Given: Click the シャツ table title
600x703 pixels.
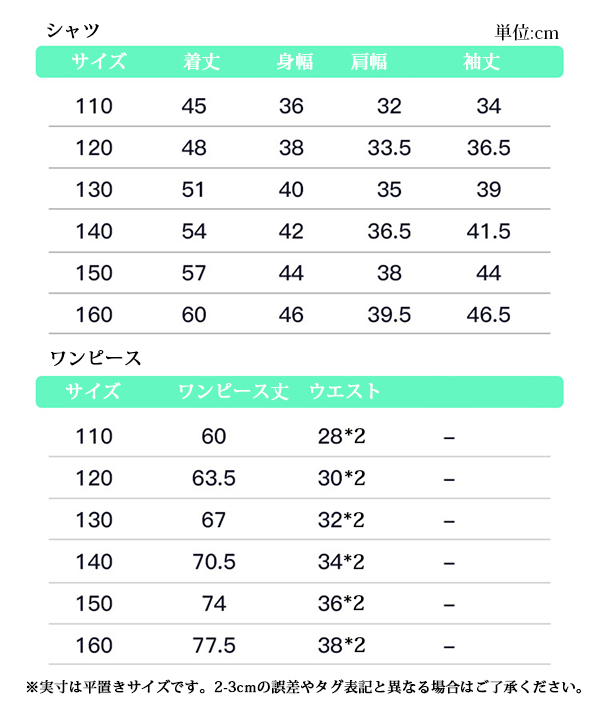Looking at the screenshot, I should 73,31.
